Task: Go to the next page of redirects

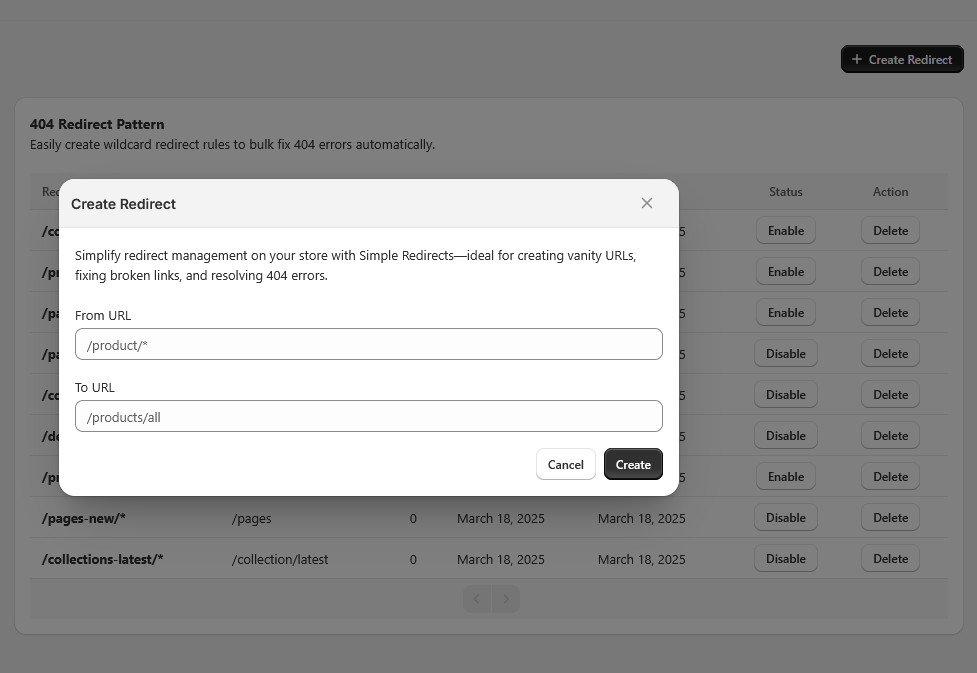Action: [506, 599]
